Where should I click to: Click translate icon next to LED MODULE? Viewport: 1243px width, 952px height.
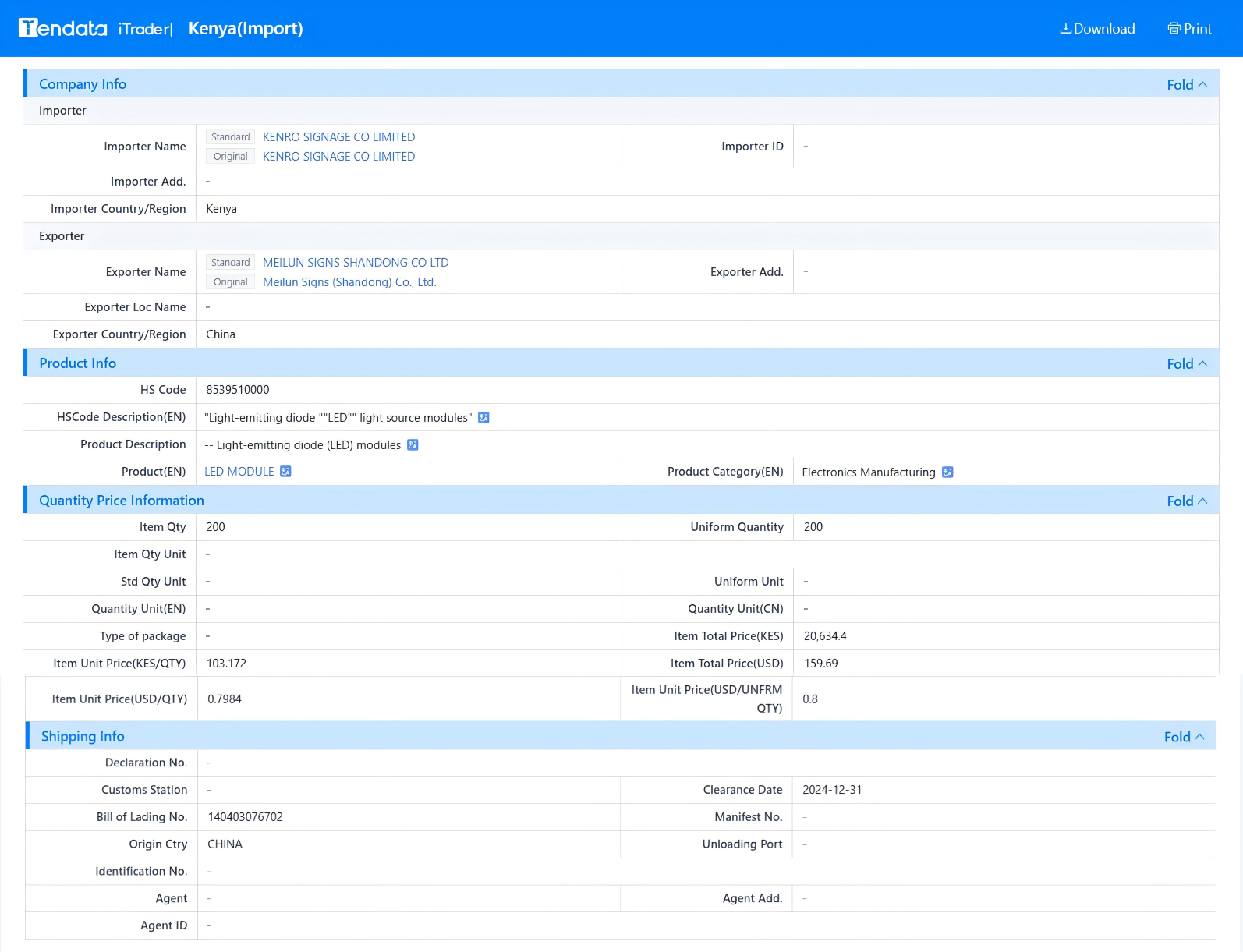[285, 472]
